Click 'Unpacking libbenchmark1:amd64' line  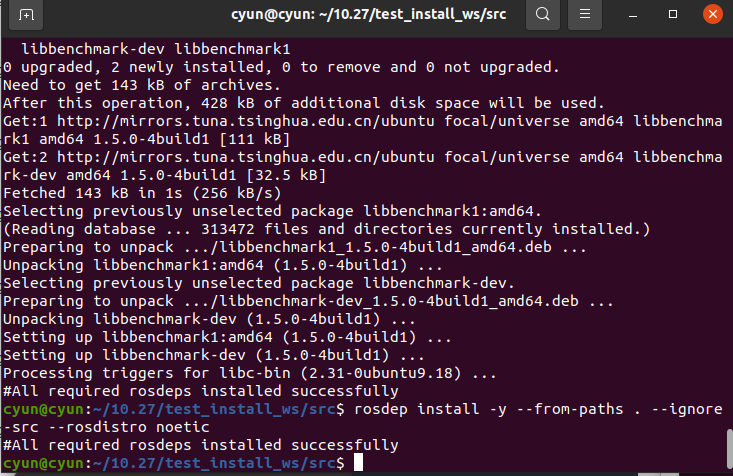point(223,265)
